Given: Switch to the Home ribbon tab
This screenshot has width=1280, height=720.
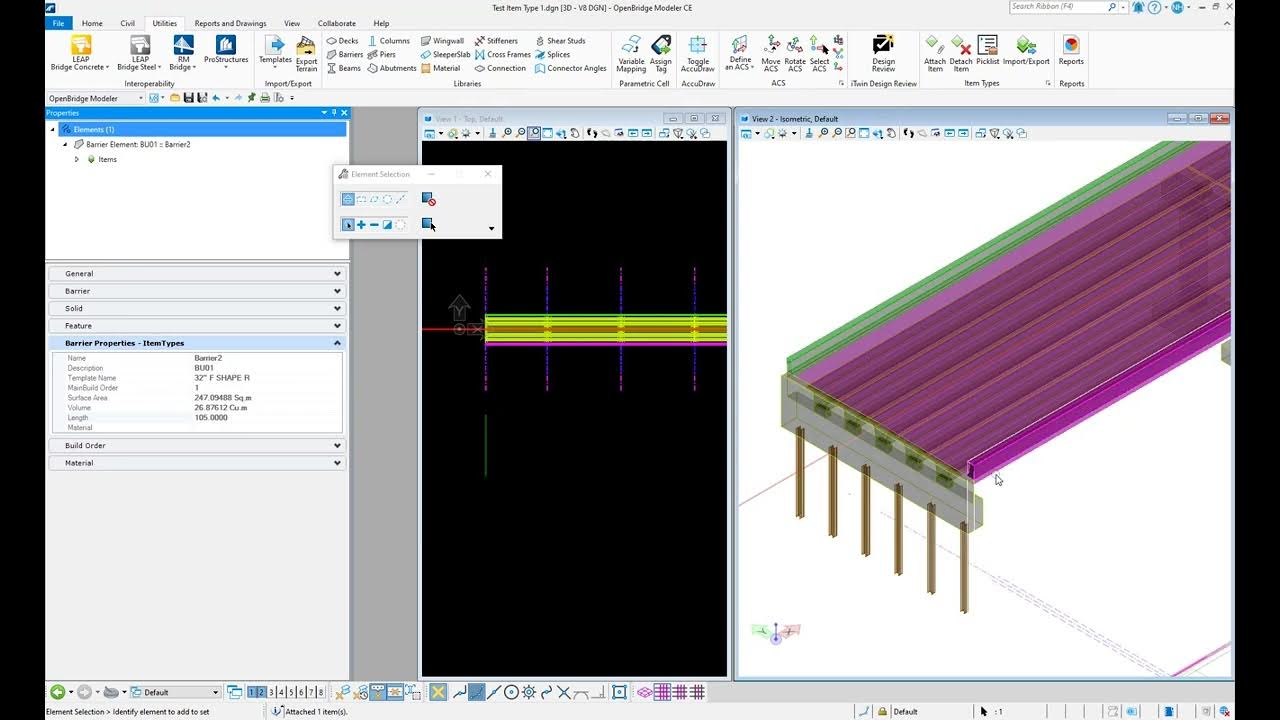Looking at the screenshot, I should point(92,23).
